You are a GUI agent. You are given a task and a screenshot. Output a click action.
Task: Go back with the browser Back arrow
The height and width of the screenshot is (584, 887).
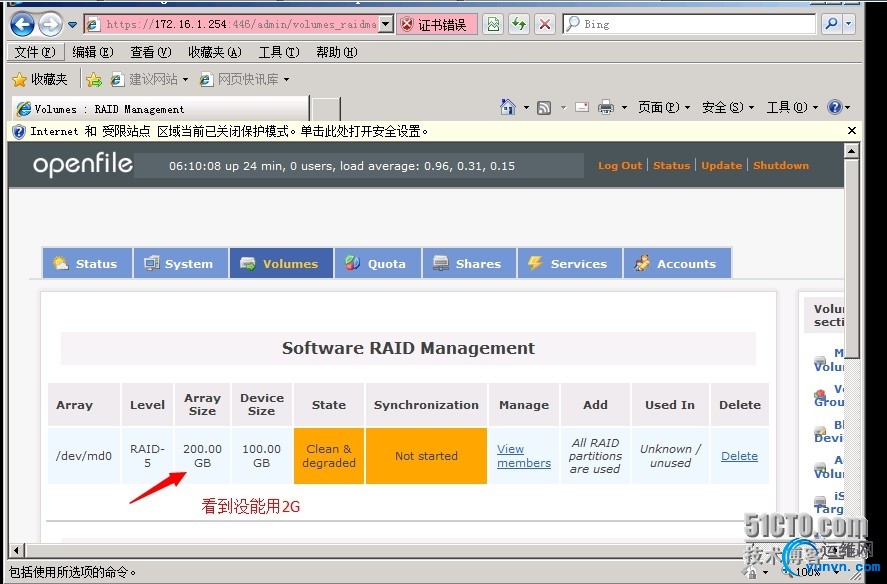click(23, 24)
